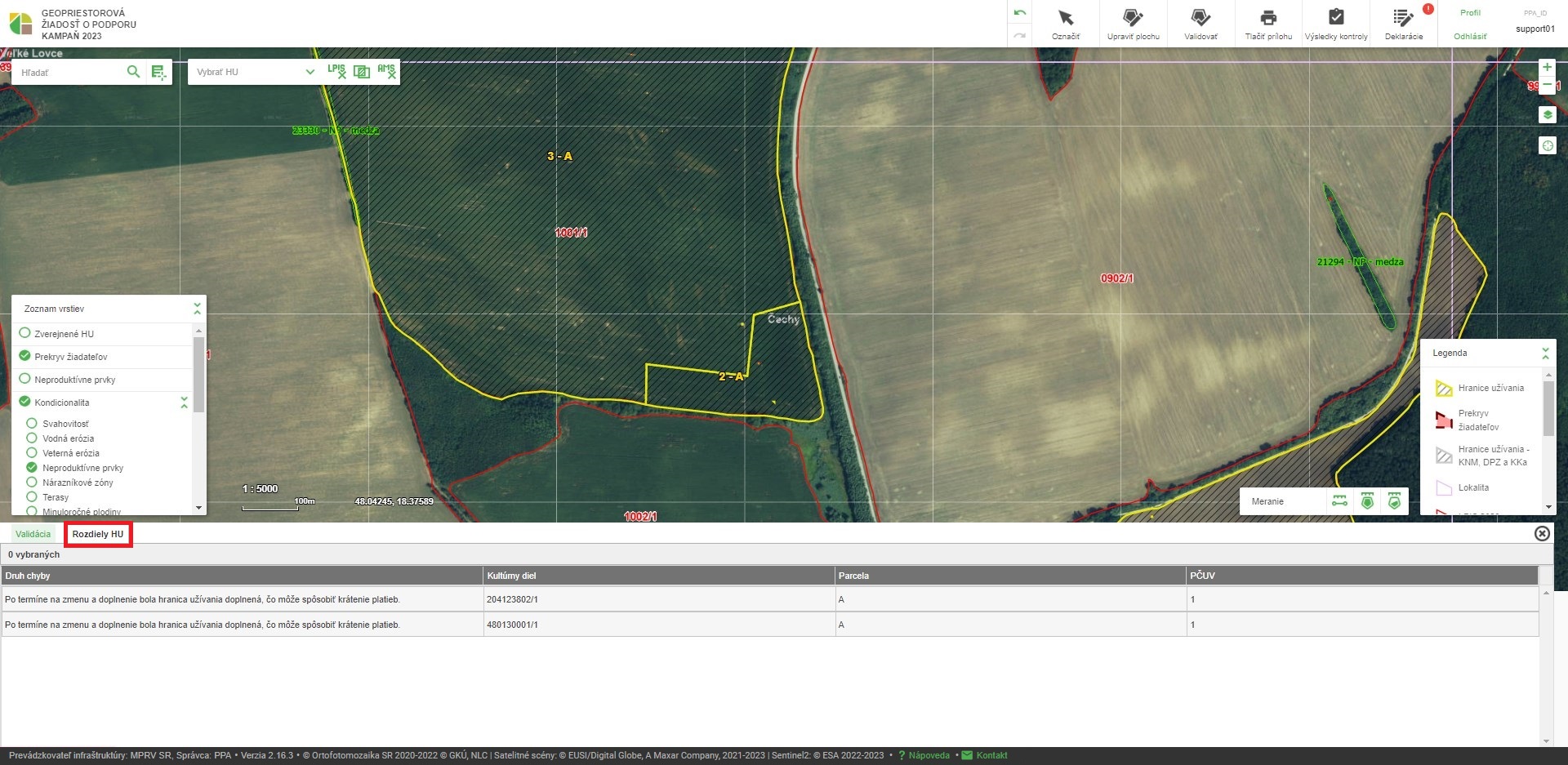Open Výsledky kontroly check results

coord(1336,24)
